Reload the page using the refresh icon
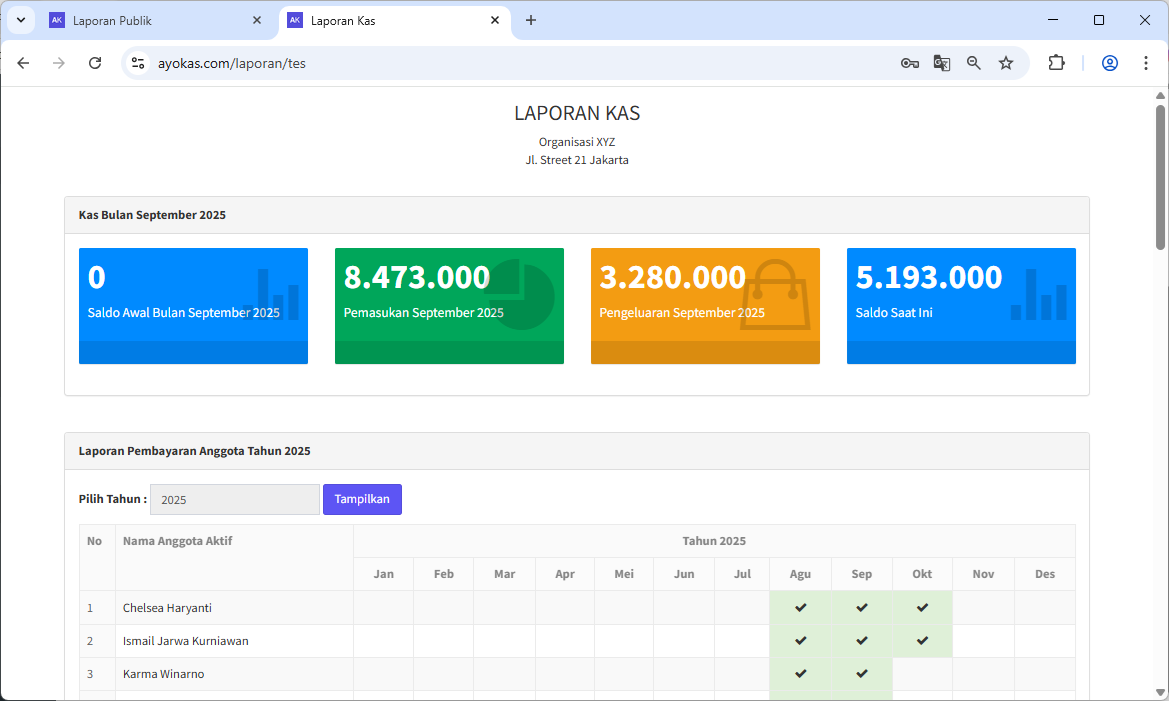The image size is (1169, 701). pos(95,63)
